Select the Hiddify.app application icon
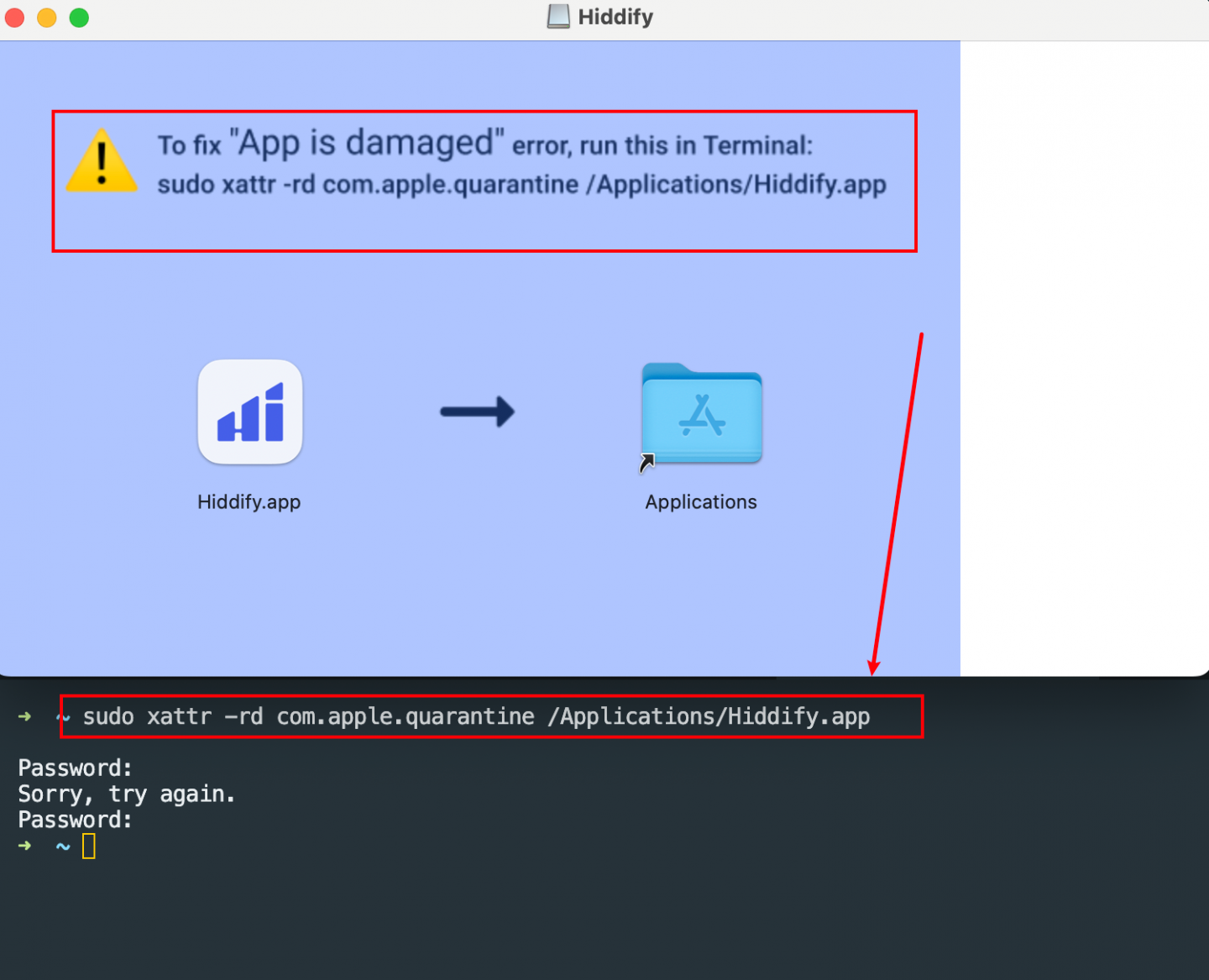This screenshot has height=980, width=1209. [250, 411]
